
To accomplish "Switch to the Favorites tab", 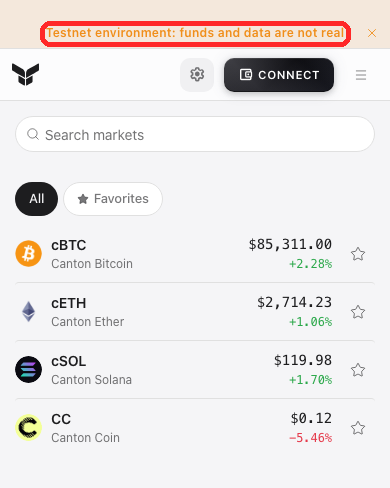I will click(x=113, y=199).
